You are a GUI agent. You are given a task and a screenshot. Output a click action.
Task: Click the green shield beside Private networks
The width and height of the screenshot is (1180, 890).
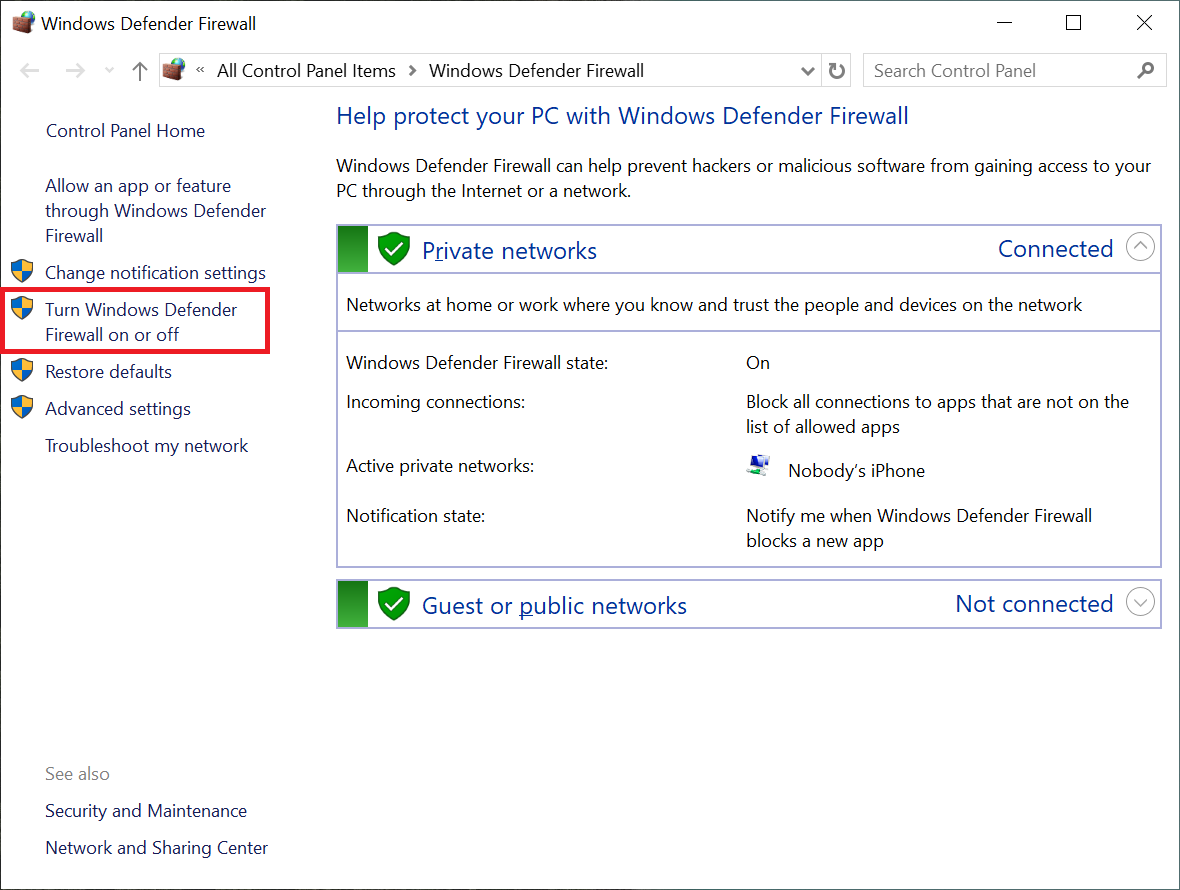pyautogui.click(x=394, y=249)
